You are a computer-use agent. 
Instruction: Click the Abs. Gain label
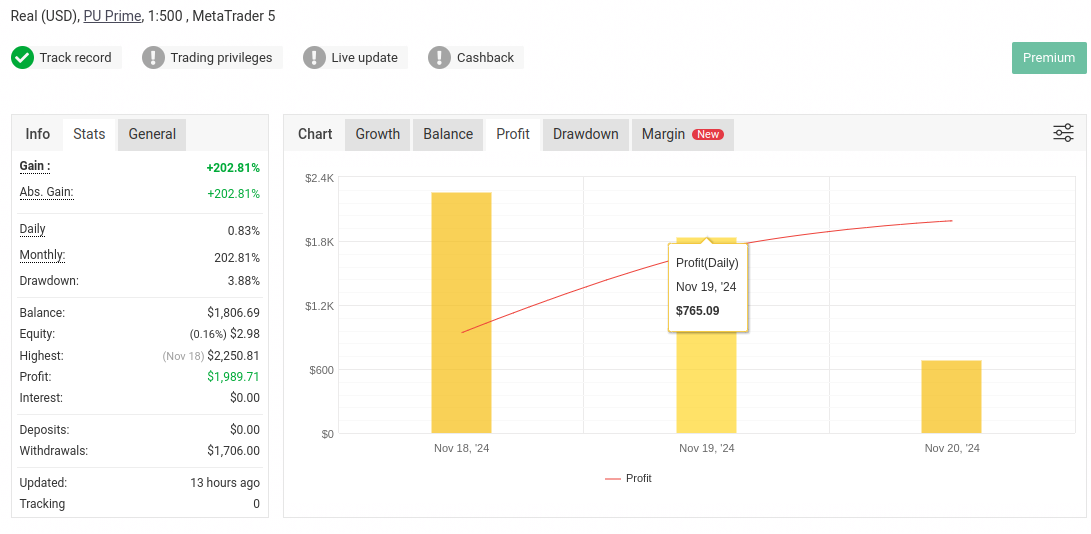(x=46, y=192)
